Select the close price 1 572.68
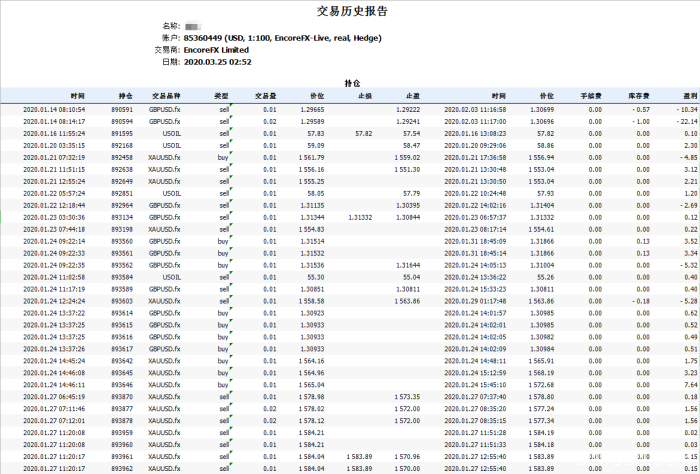 542,385
